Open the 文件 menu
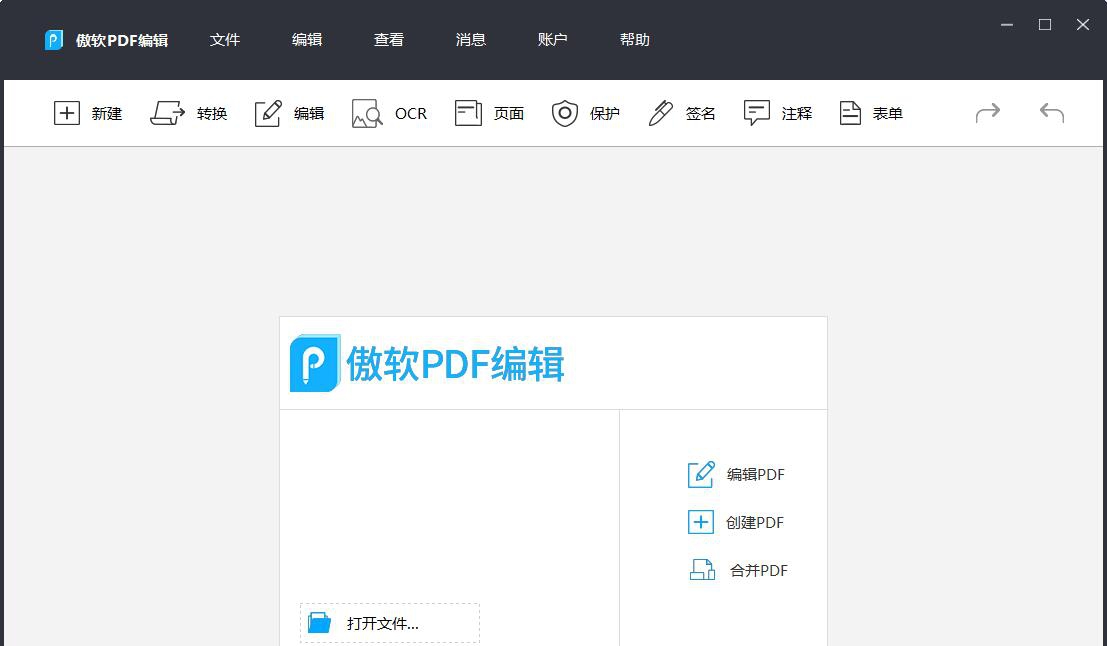Screen dimensions: 1107x646 pyautogui.click(x=225, y=40)
